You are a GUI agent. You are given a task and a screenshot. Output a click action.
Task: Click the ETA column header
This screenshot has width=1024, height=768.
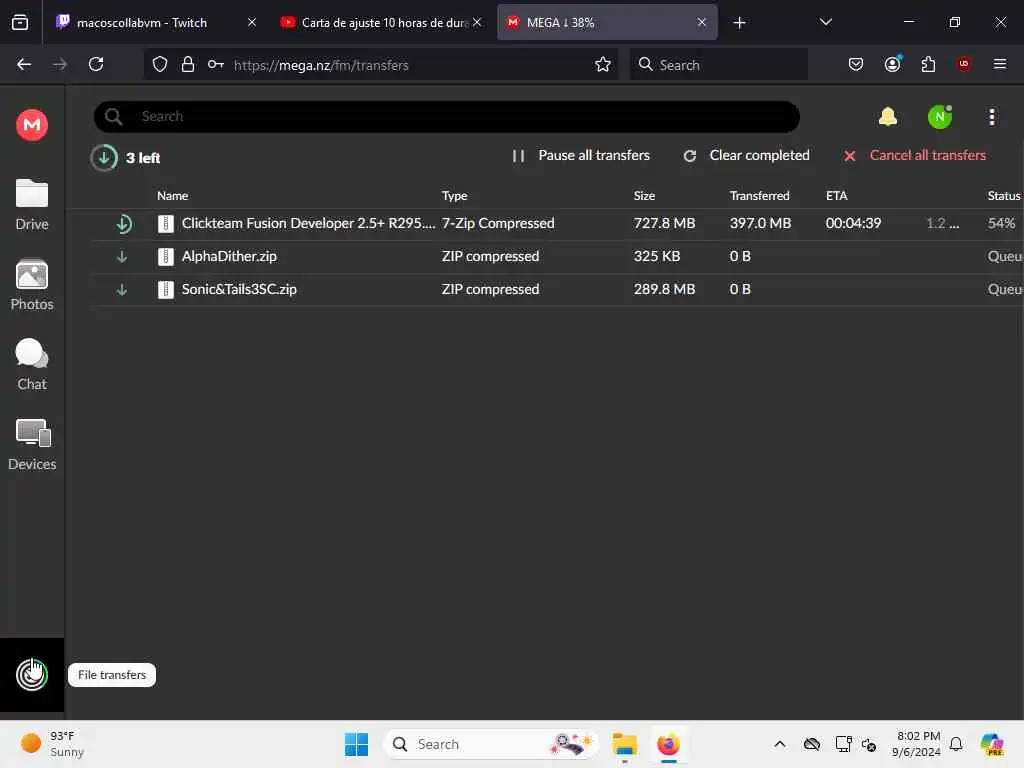pos(837,195)
